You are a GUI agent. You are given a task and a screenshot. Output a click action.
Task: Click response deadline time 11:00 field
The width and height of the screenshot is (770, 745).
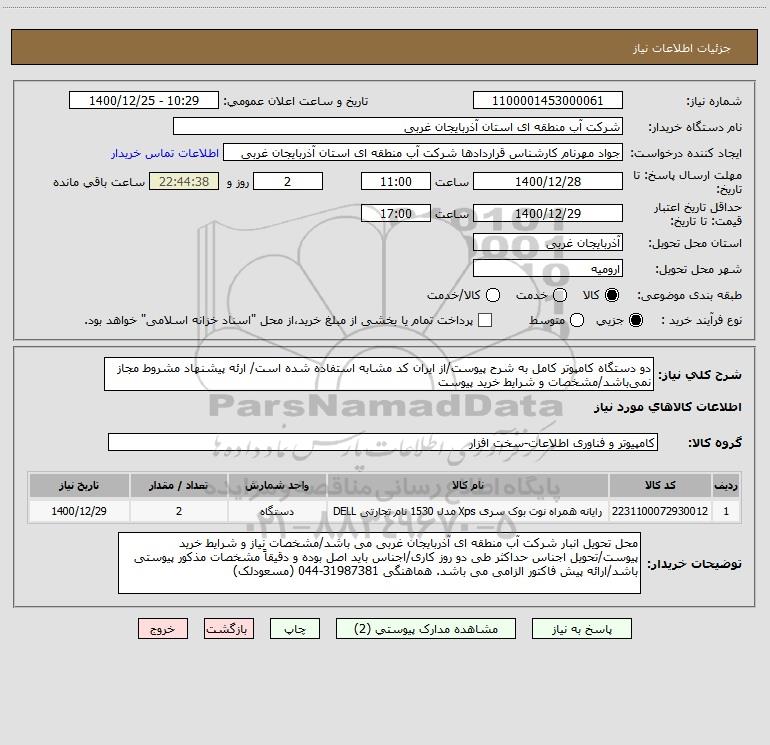(x=396, y=181)
